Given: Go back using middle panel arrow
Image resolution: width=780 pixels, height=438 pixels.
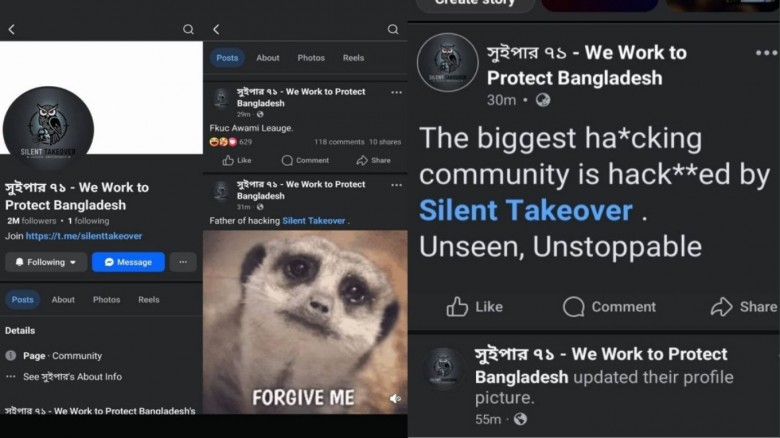Looking at the screenshot, I should coord(216,29).
